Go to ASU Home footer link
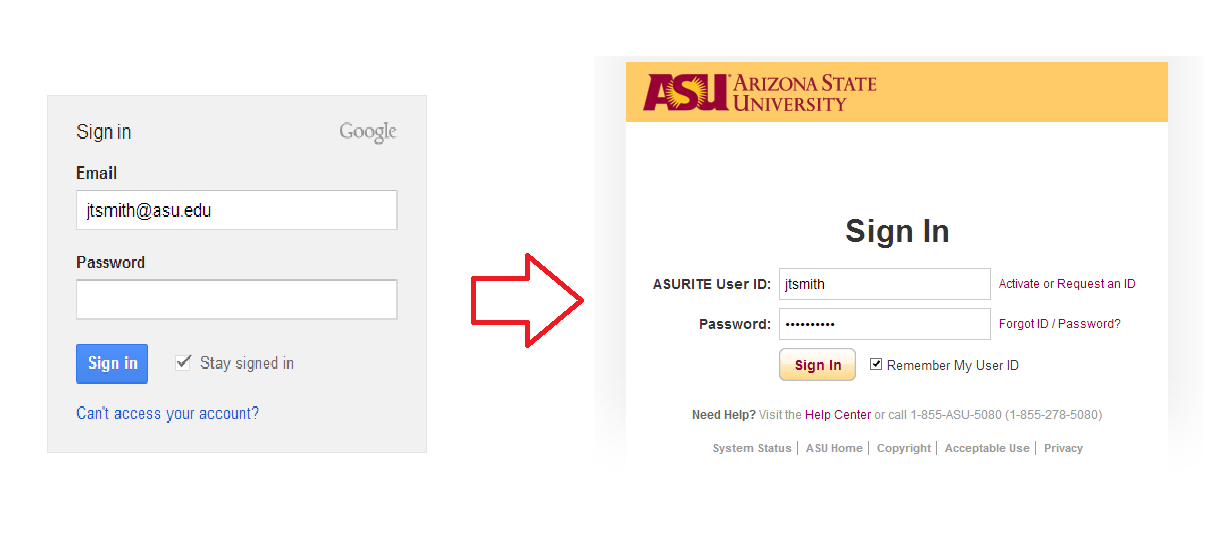This screenshot has width=1228, height=554. (834, 449)
